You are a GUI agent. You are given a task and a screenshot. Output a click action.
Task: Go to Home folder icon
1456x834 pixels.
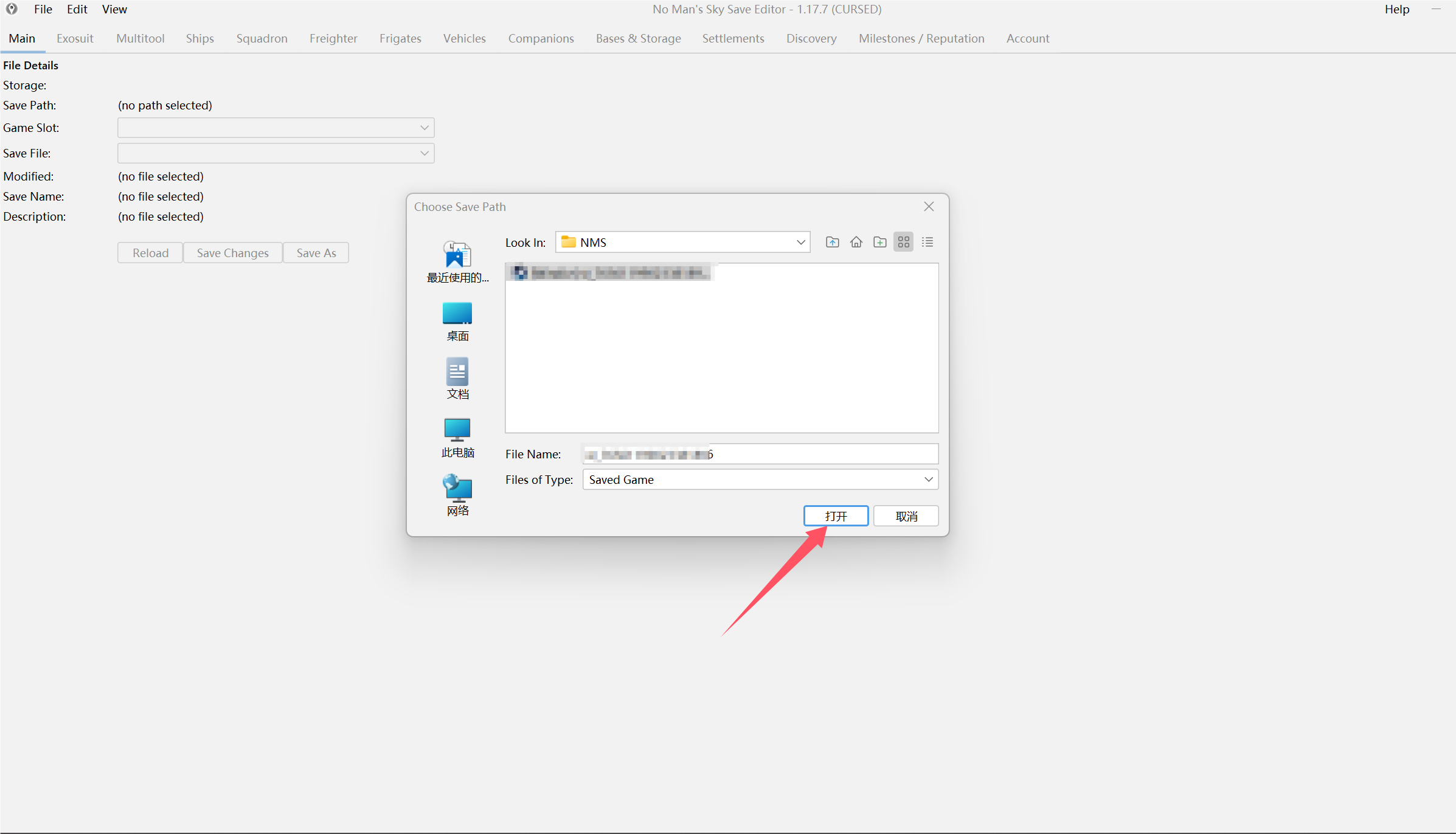tap(856, 242)
